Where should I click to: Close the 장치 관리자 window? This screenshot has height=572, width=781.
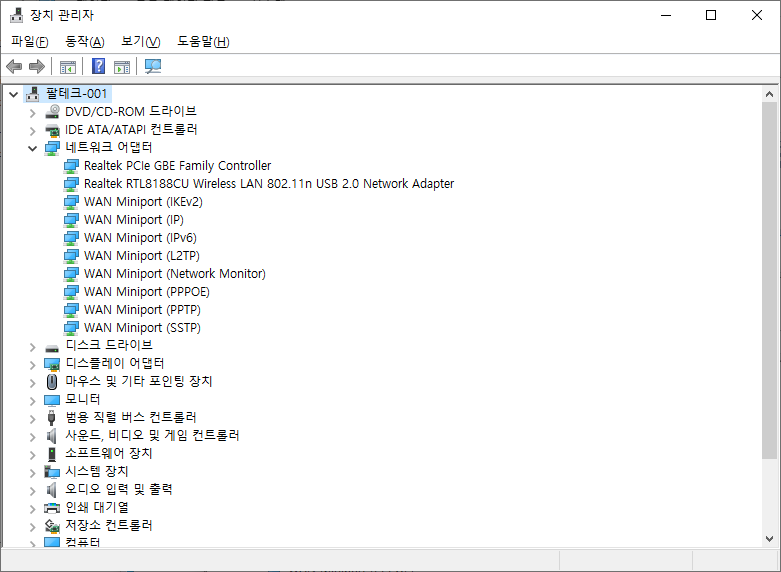(757, 15)
